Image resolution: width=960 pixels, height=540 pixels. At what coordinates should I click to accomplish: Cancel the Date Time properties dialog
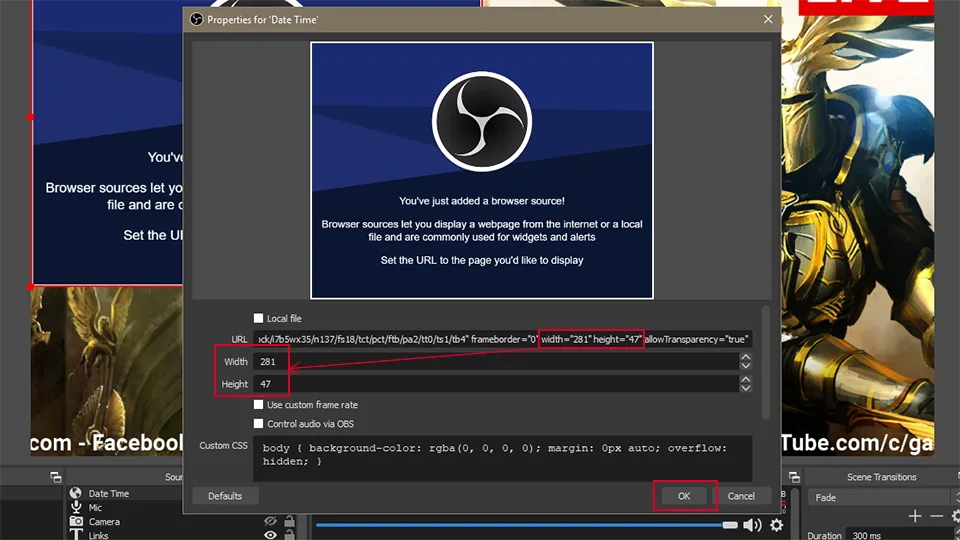tap(741, 496)
